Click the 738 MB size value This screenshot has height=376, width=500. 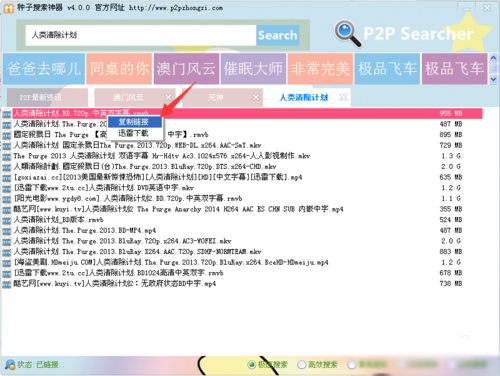[x=451, y=284]
